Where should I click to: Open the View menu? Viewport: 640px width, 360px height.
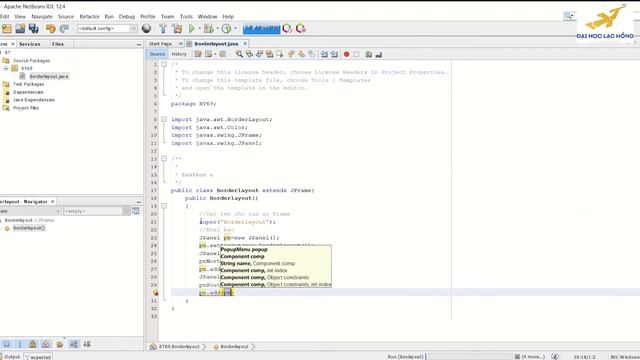20,16
